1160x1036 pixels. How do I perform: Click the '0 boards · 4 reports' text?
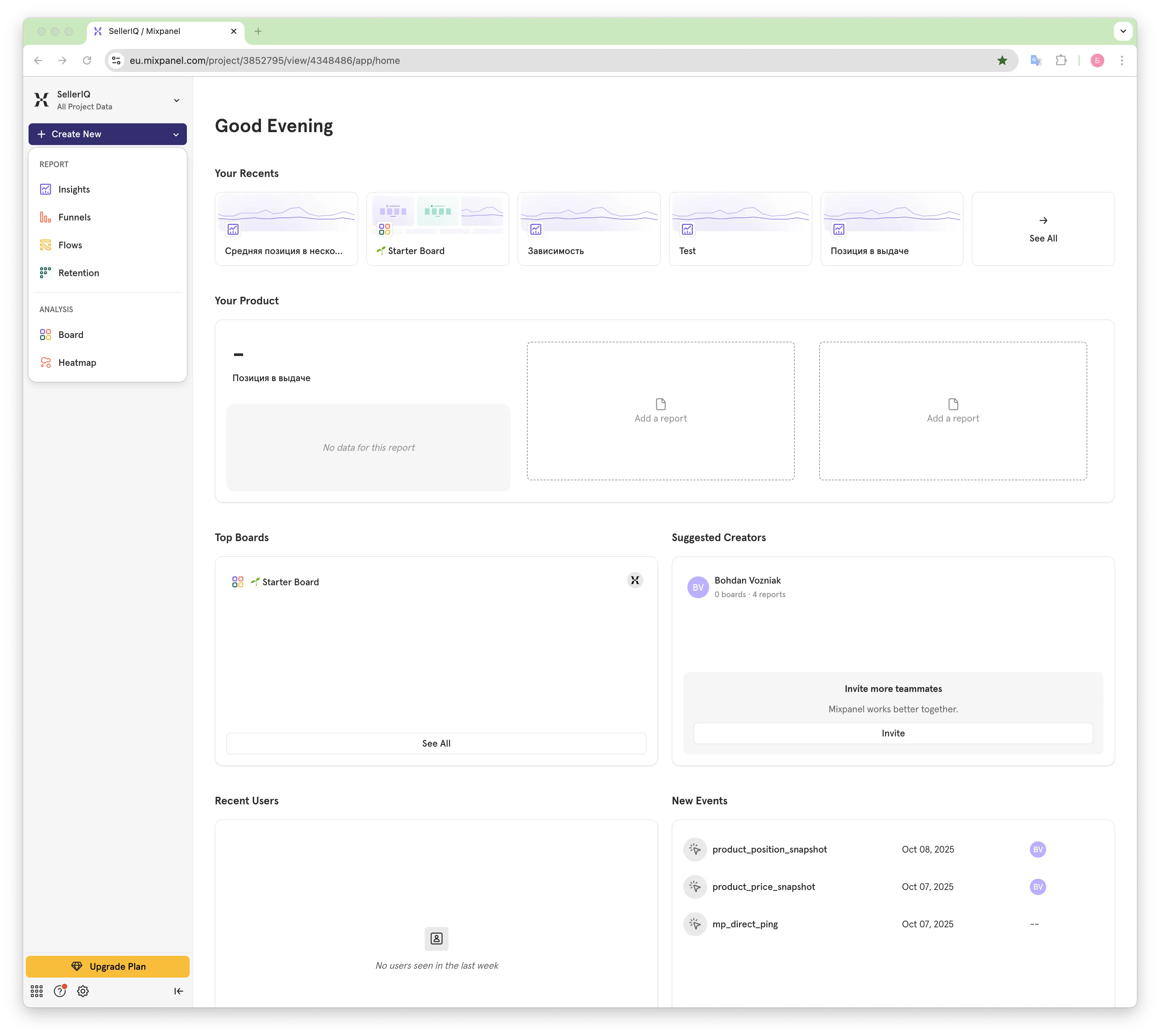(750, 594)
